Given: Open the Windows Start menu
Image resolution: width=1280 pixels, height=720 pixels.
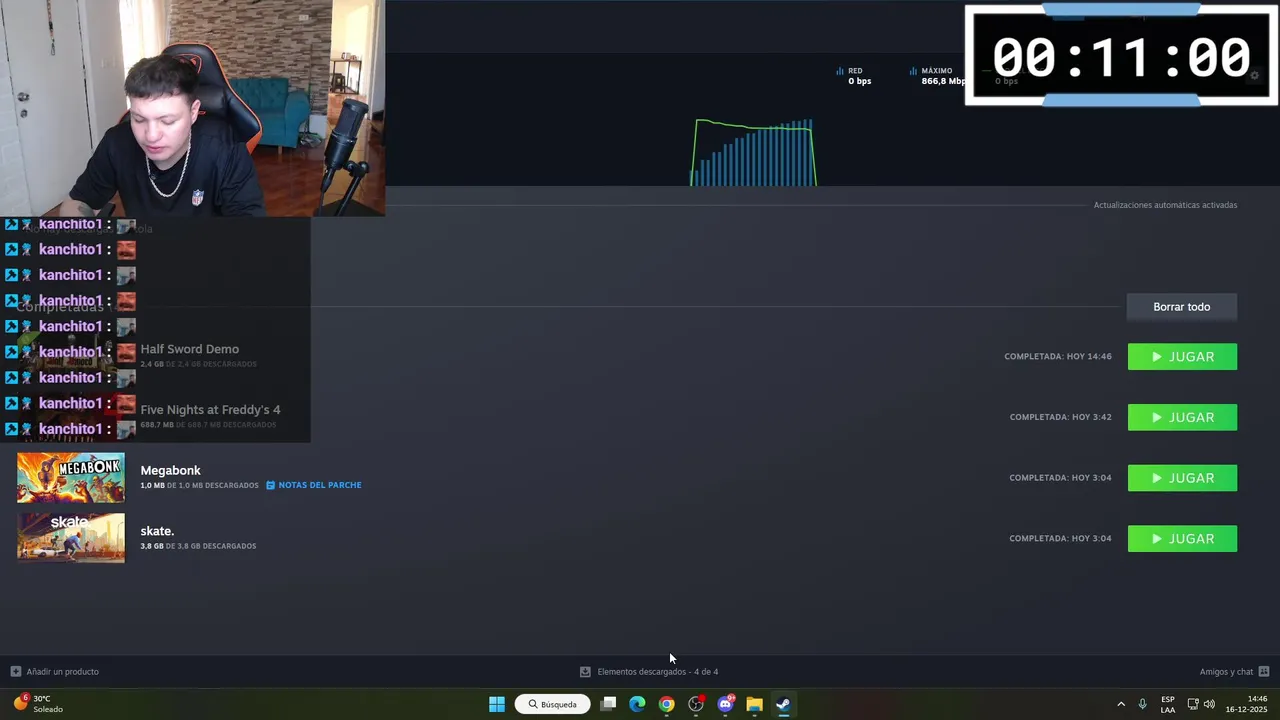Looking at the screenshot, I should pos(497,704).
